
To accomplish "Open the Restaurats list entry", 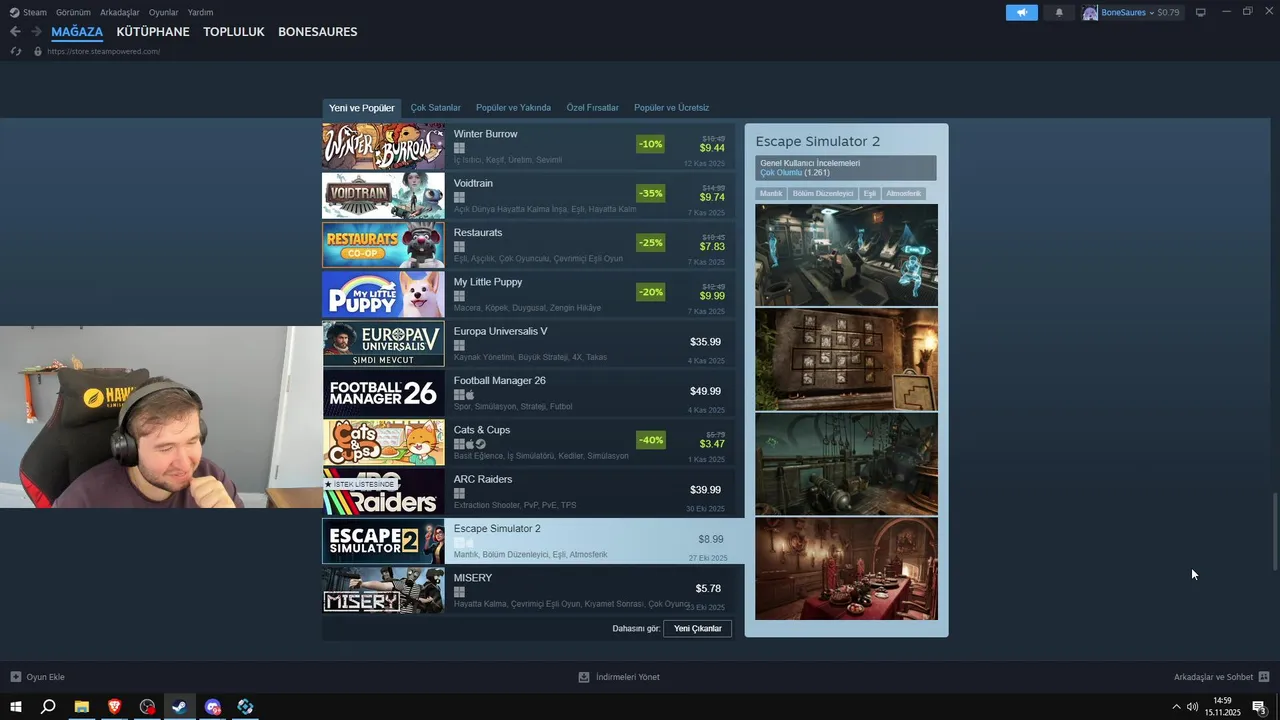I will [528, 245].
